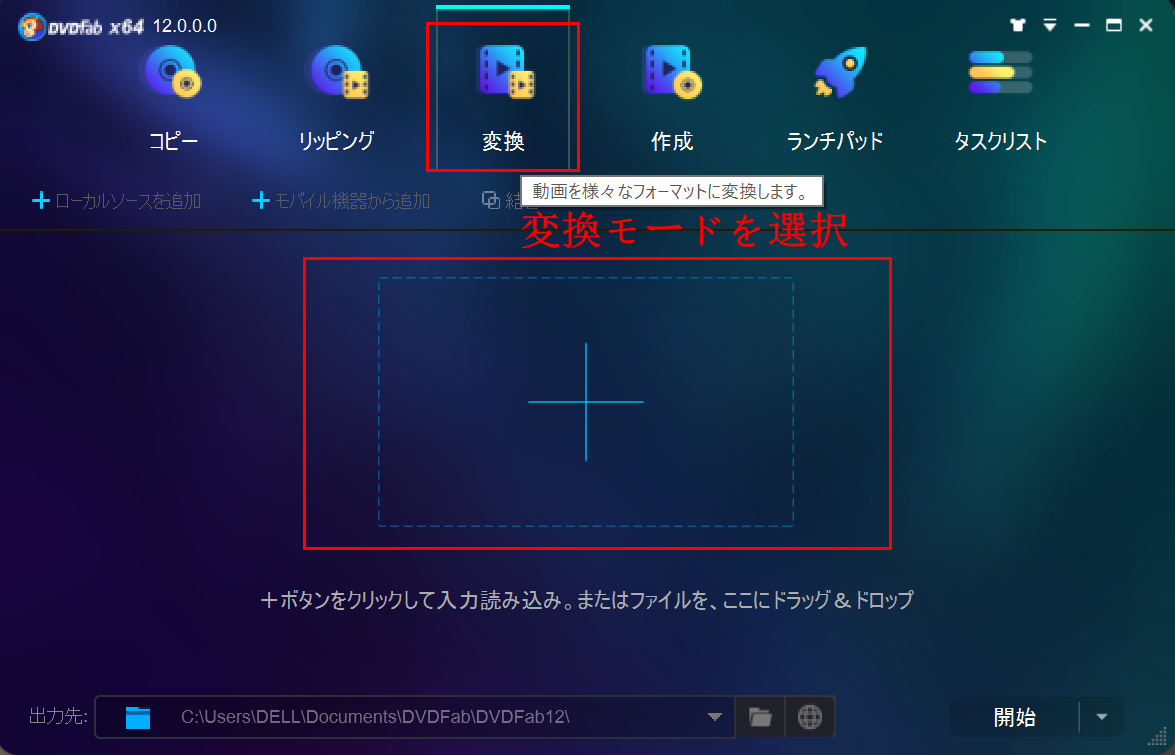Click the T-shirt skin icon in title bar
The image size is (1175, 755).
(1018, 25)
